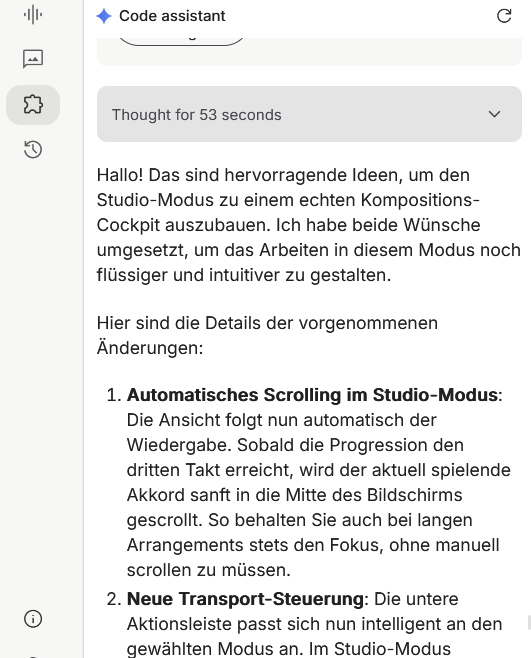Expand the thought panel chevron arrow
This screenshot has height=658, width=531.
(494, 114)
